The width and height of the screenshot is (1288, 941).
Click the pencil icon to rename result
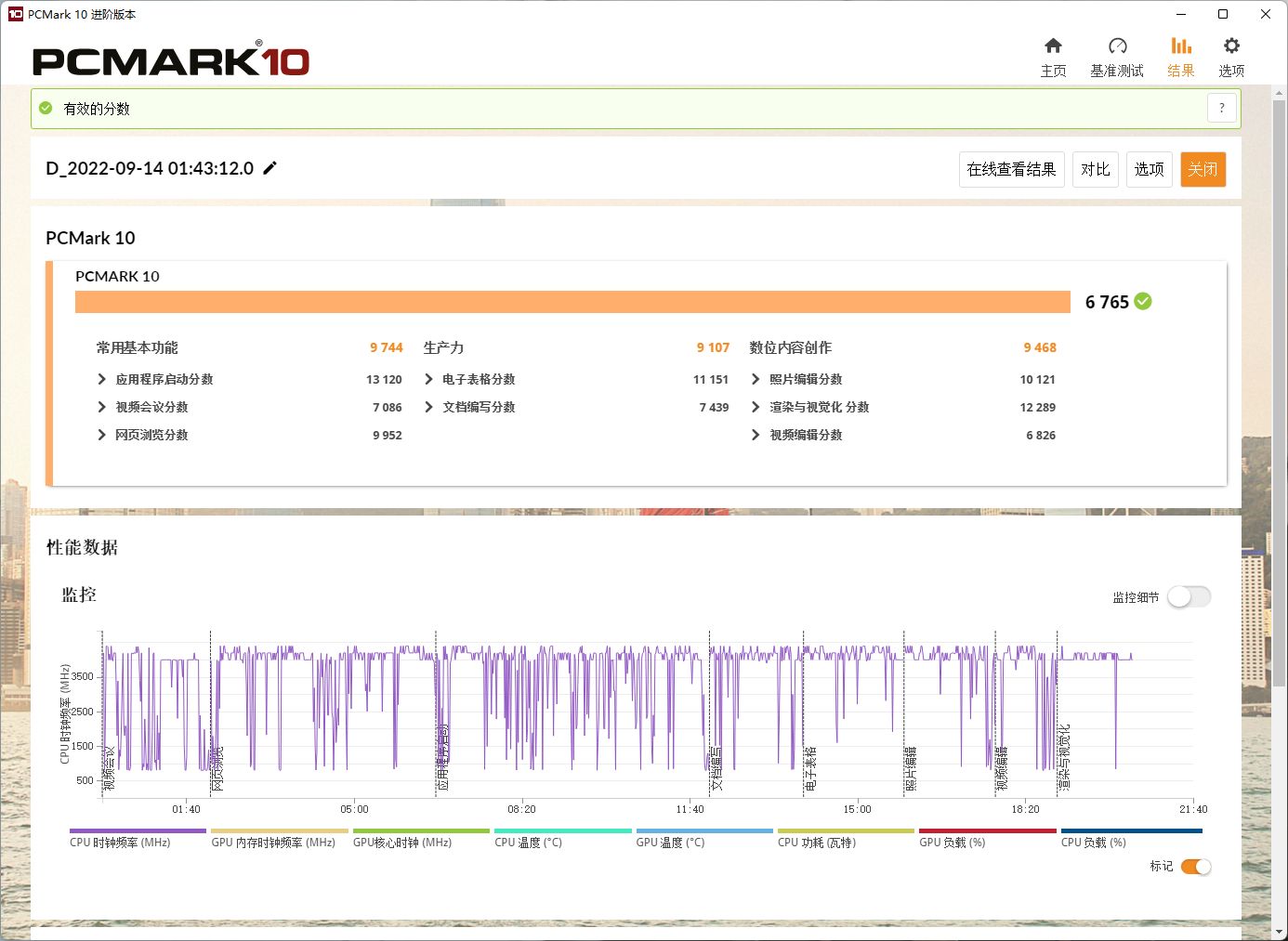coord(270,168)
